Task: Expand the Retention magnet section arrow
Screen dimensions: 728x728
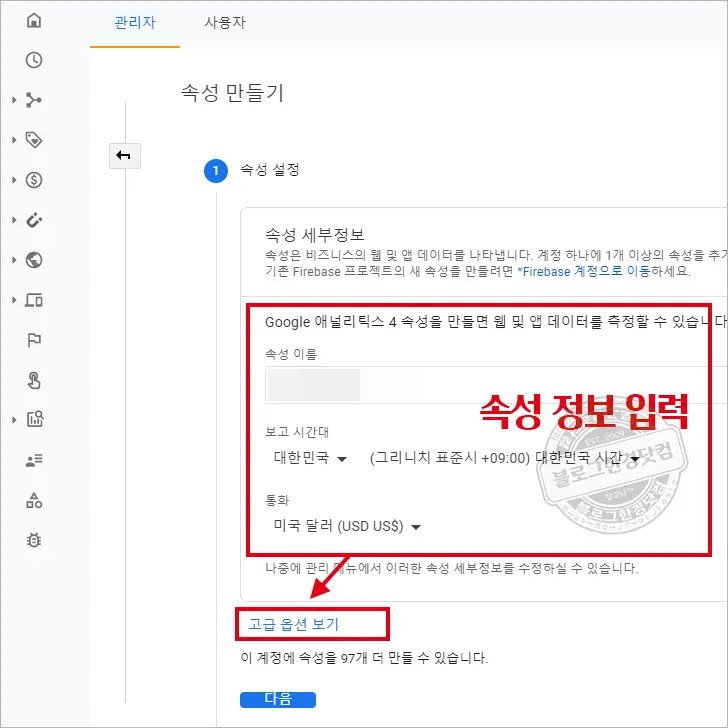Action: click(x=14, y=220)
